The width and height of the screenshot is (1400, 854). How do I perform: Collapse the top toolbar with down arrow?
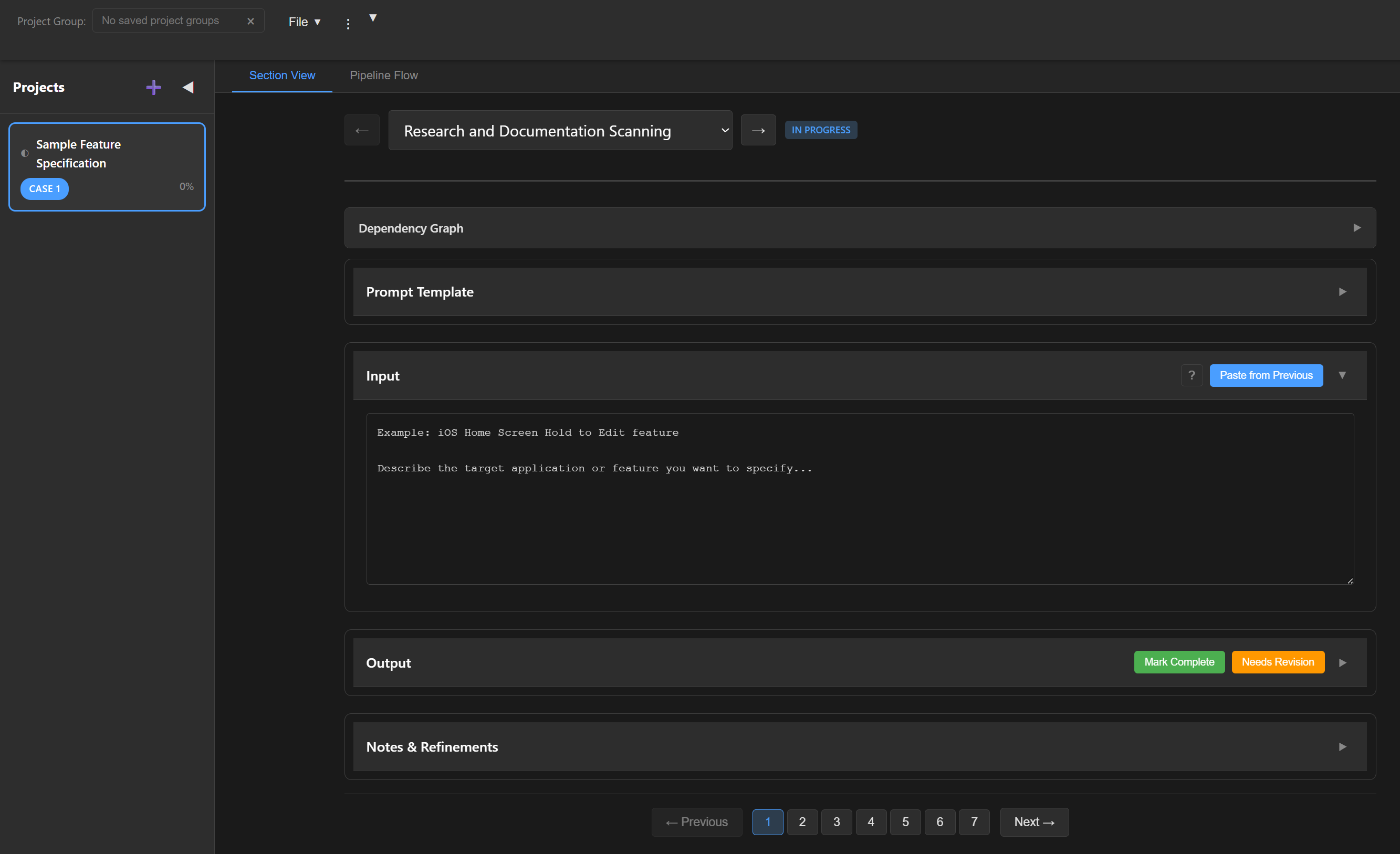point(373,18)
